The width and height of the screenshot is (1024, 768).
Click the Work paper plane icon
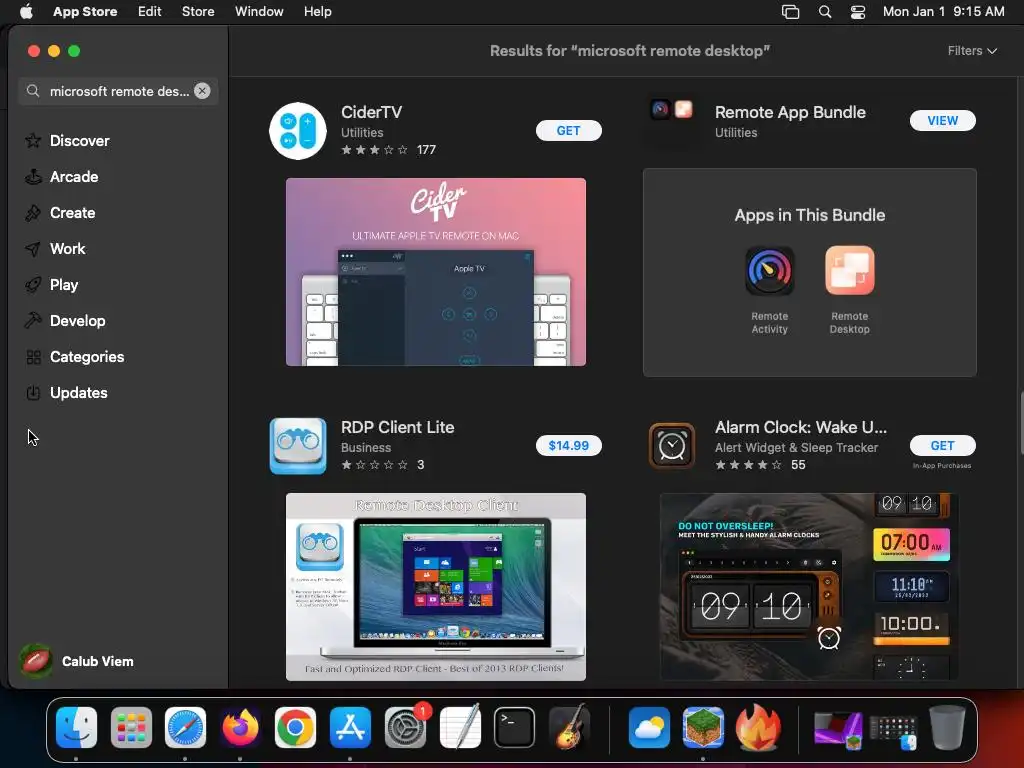tap(33, 249)
